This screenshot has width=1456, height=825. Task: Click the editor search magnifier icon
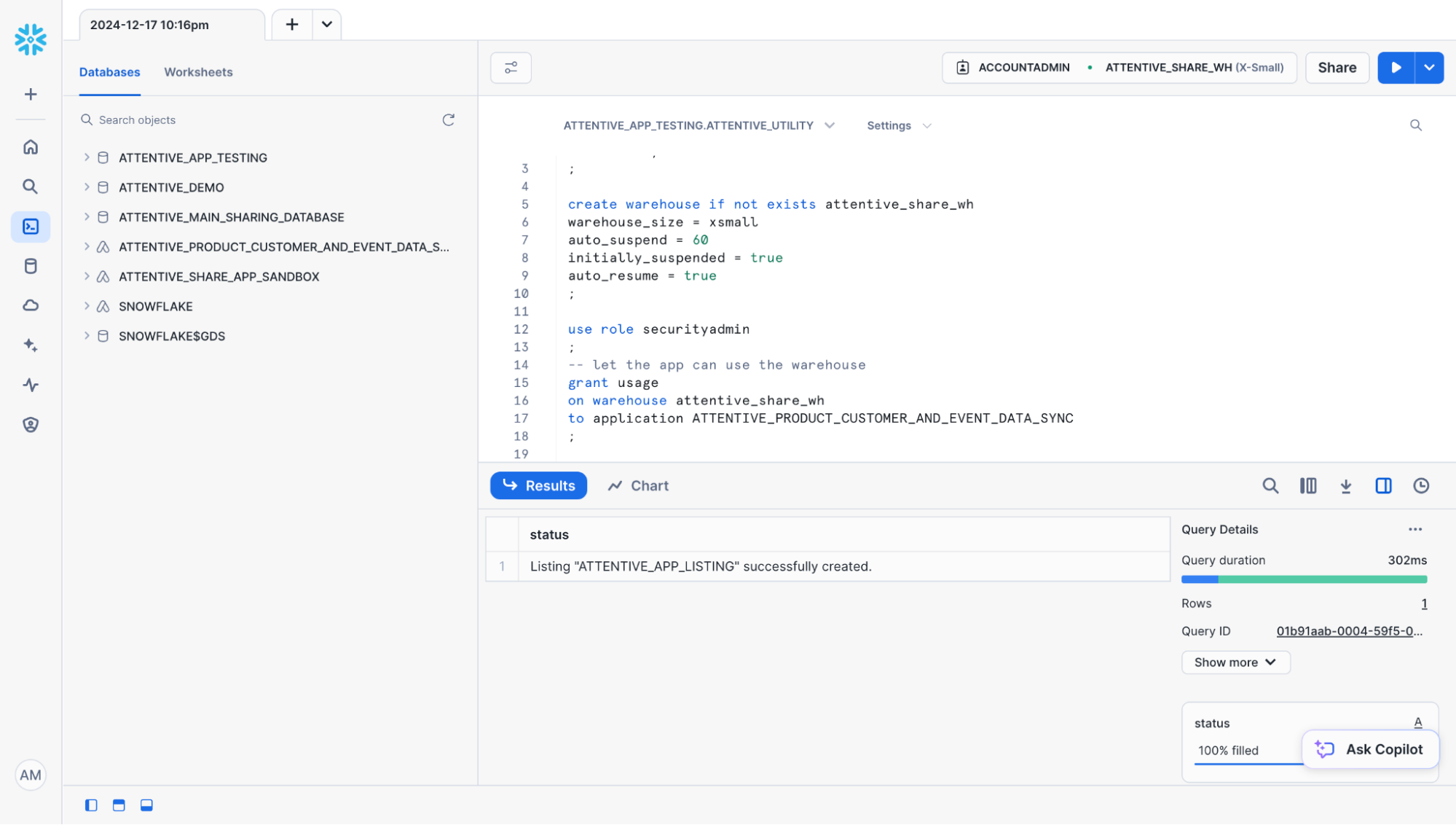tap(1415, 125)
